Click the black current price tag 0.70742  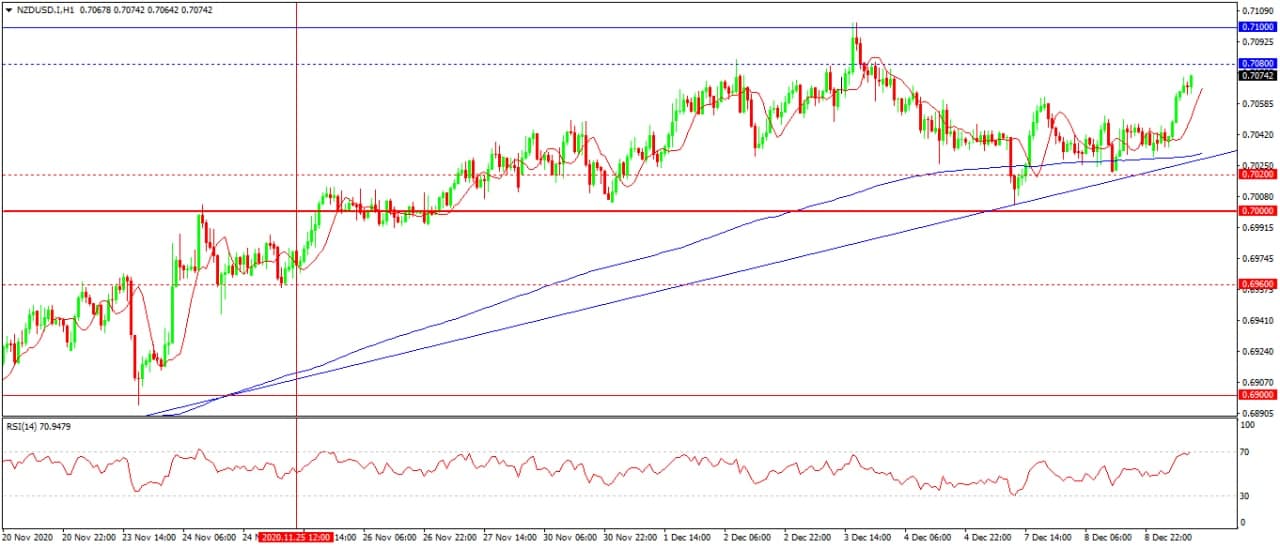(1255, 76)
